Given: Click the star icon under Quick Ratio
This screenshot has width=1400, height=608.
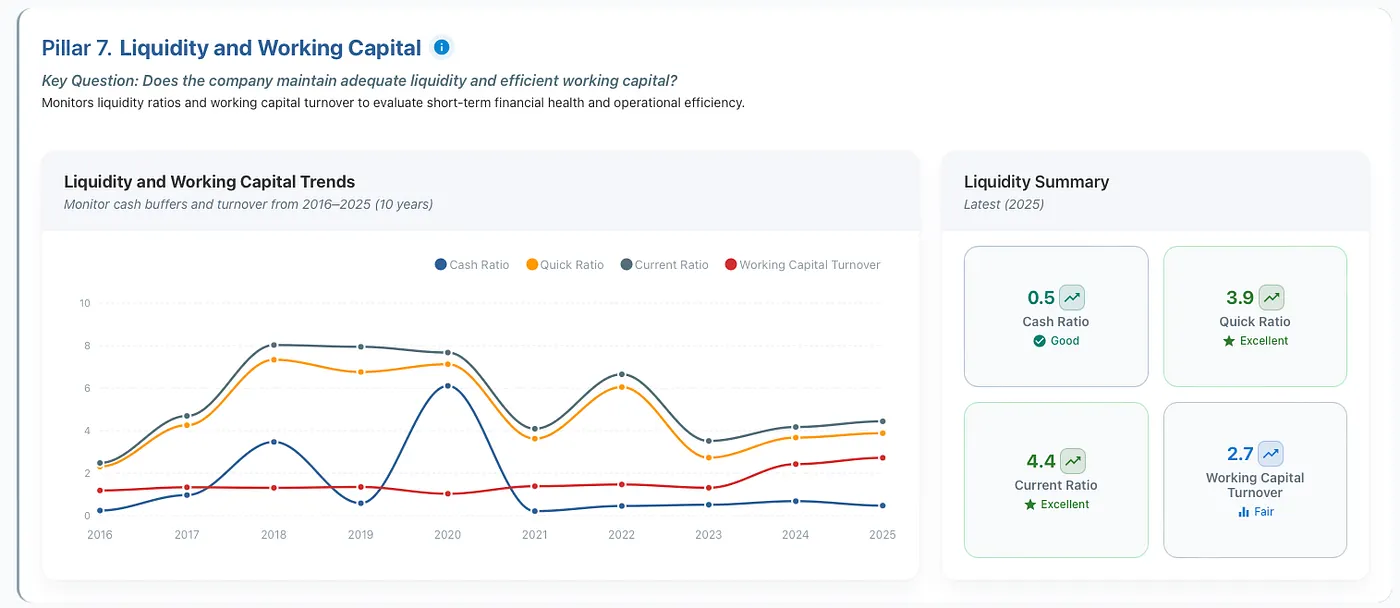Looking at the screenshot, I should click(1229, 341).
